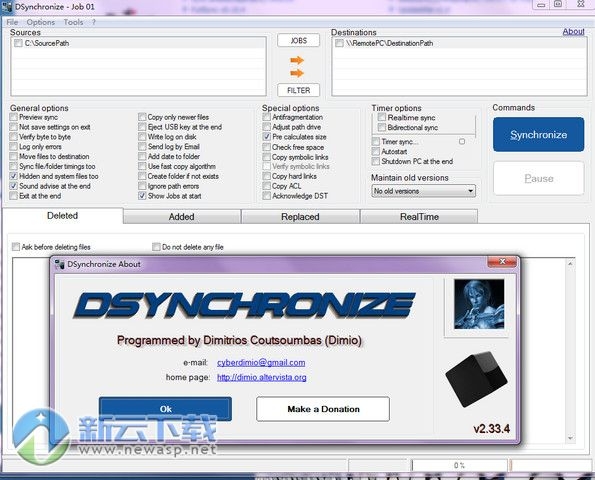Click the DSynchronize About dialog title icon
The width and height of the screenshot is (595, 480).
60,264
